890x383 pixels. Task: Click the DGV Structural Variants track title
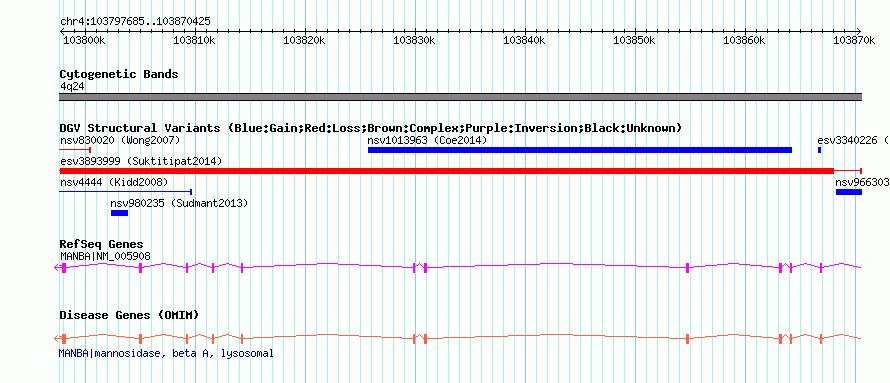[x=371, y=128]
